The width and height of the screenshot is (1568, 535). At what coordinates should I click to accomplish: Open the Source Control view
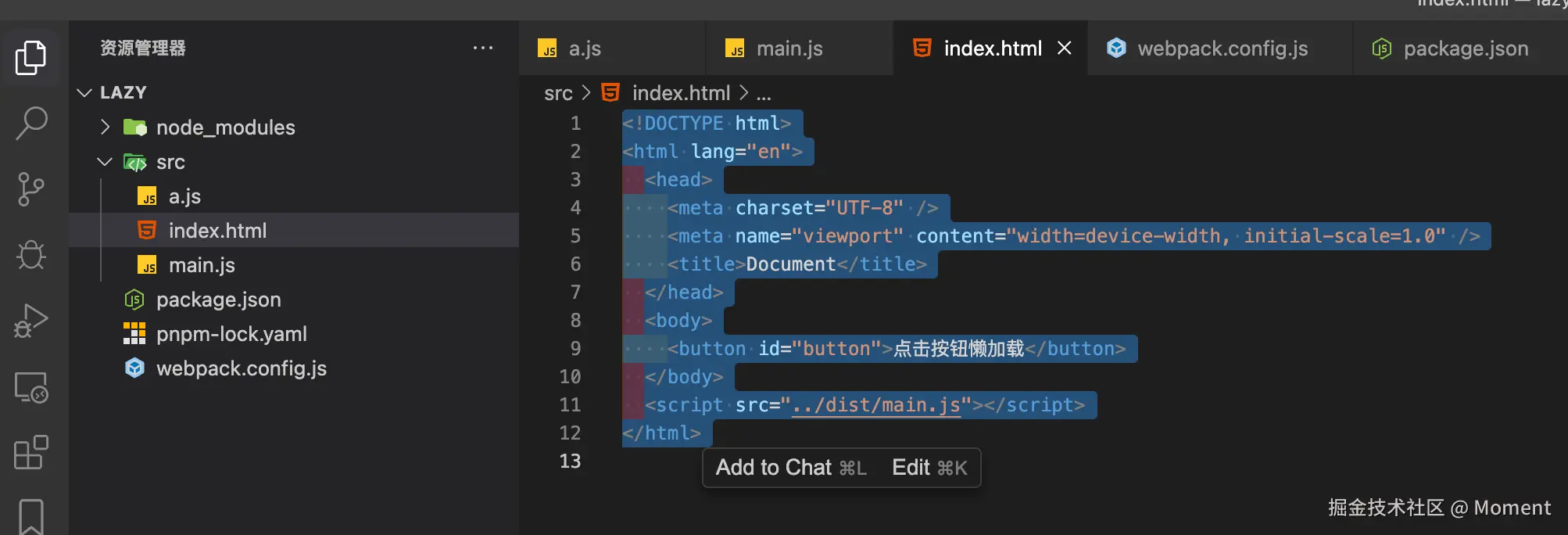[x=31, y=189]
